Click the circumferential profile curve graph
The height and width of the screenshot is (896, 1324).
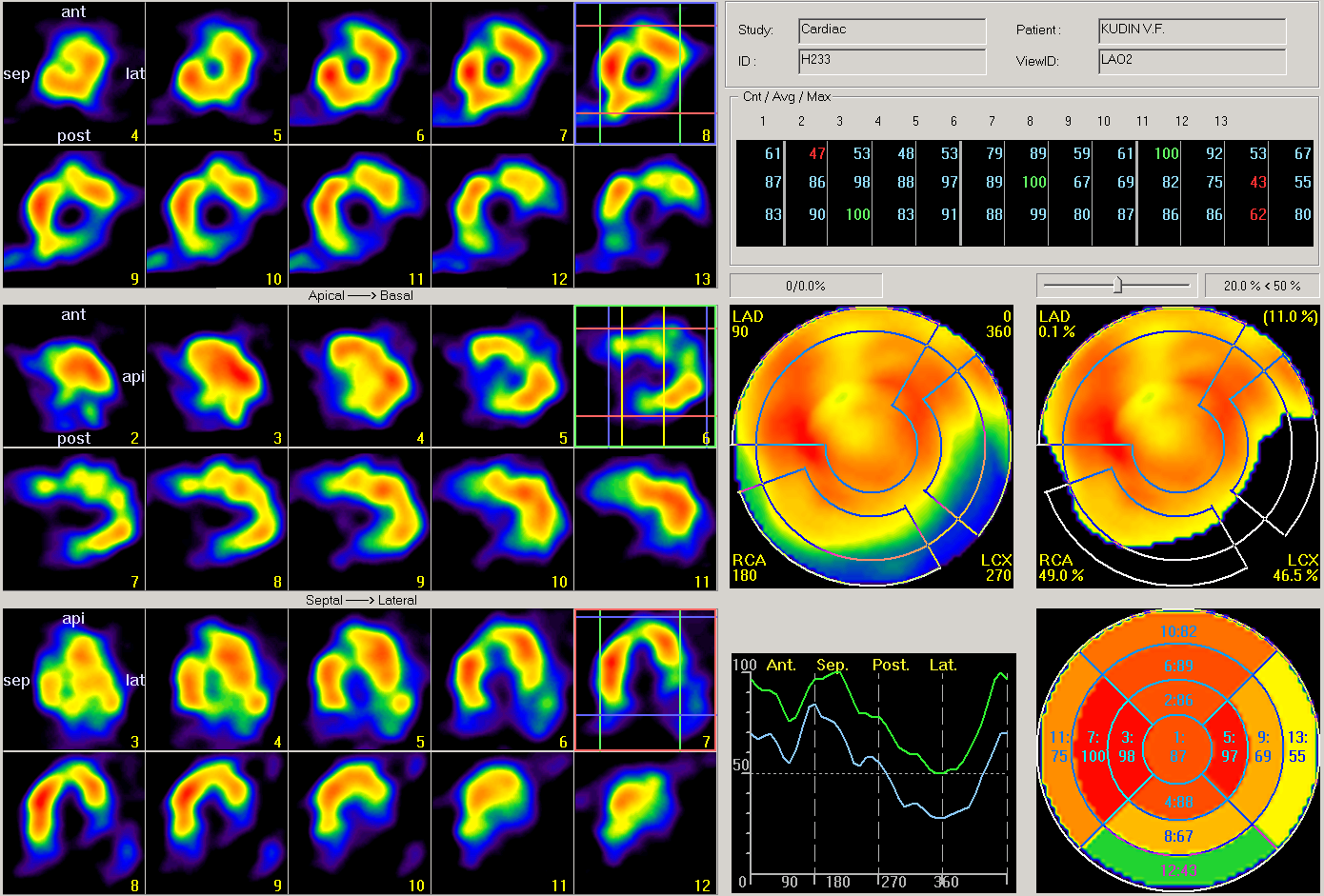pos(873,773)
